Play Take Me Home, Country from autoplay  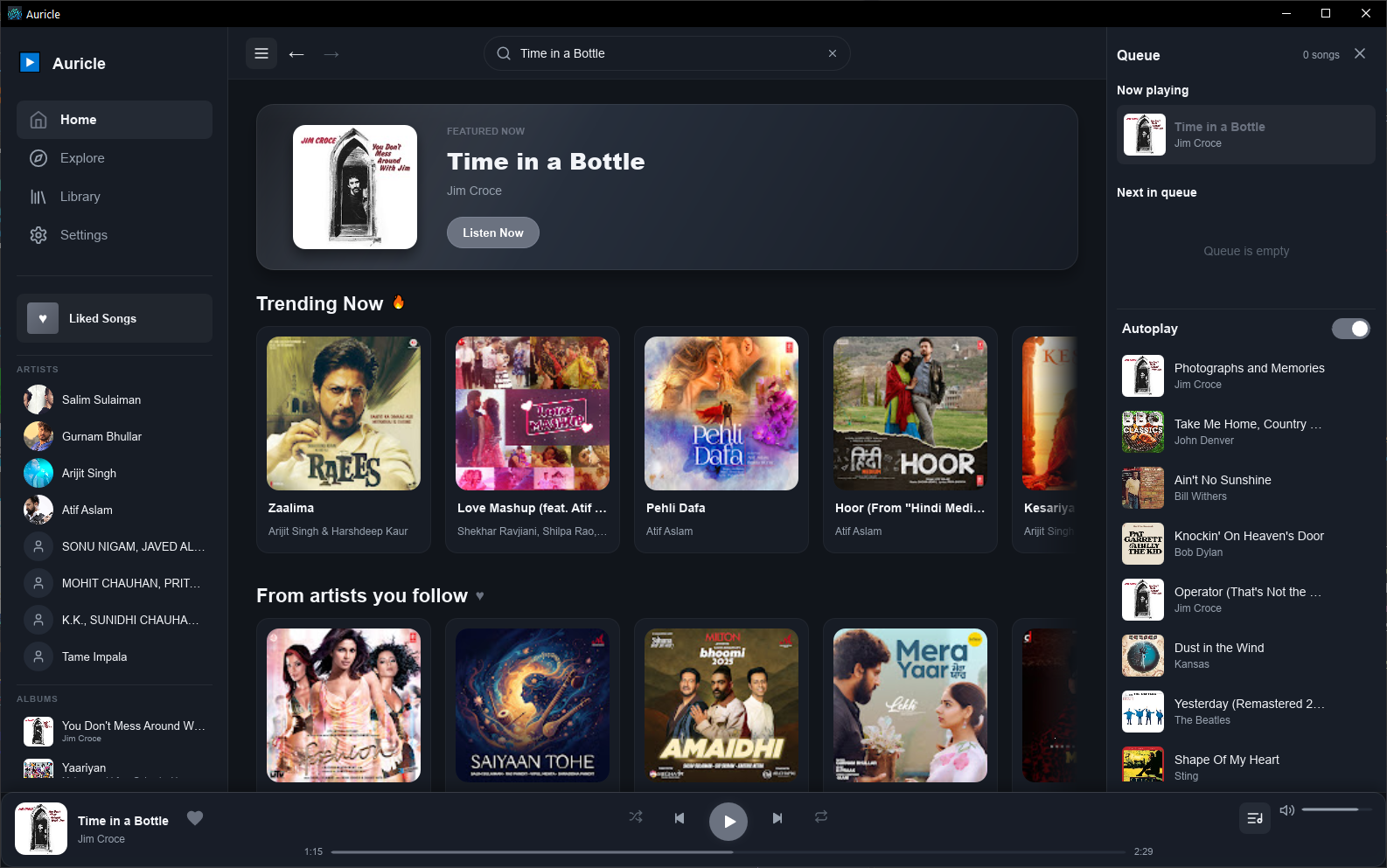click(1246, 432)
